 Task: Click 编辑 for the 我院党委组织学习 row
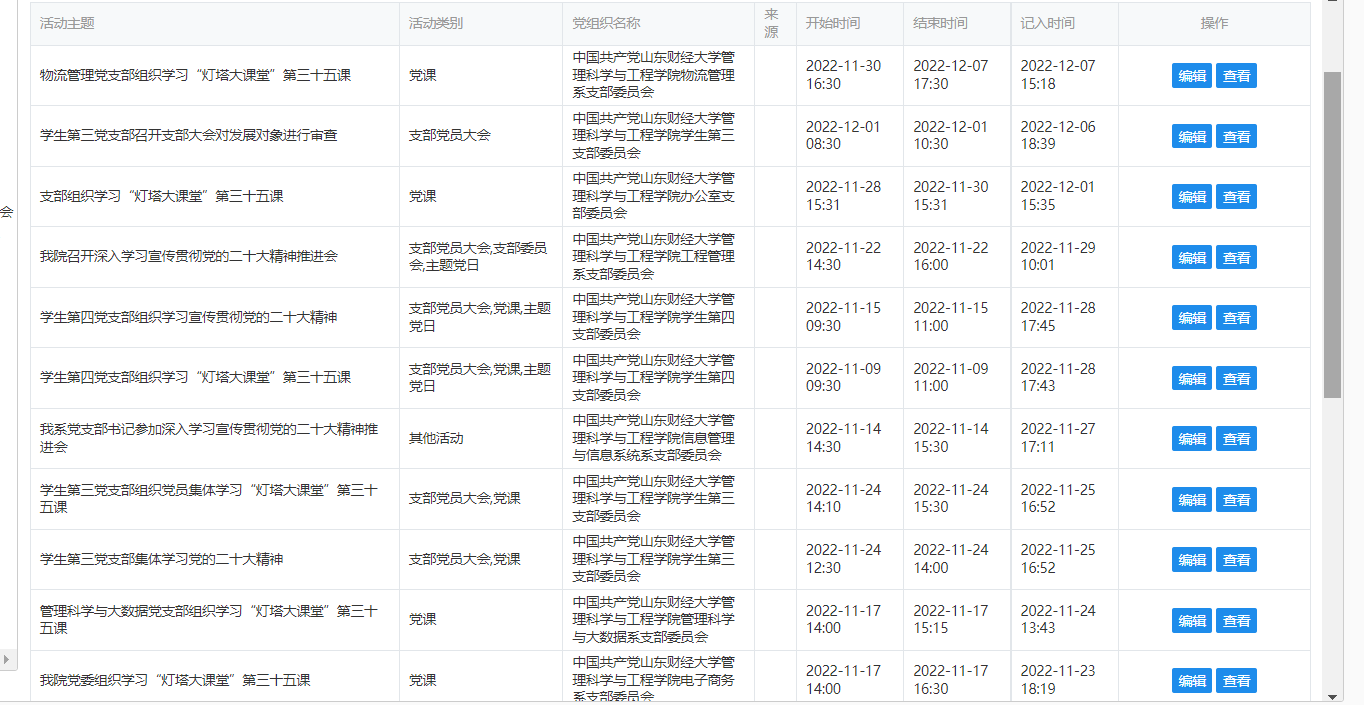(1191, 681)
